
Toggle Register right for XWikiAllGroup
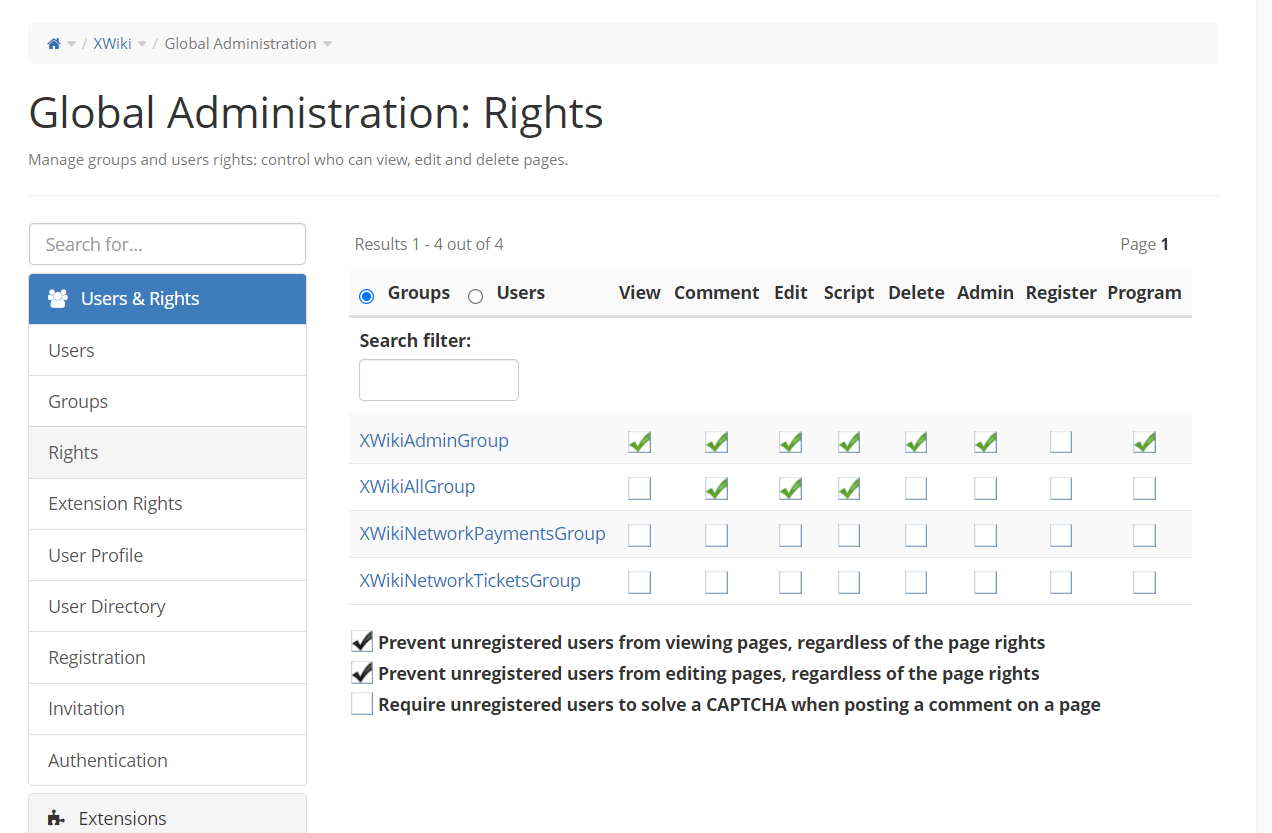(1061, 488)
